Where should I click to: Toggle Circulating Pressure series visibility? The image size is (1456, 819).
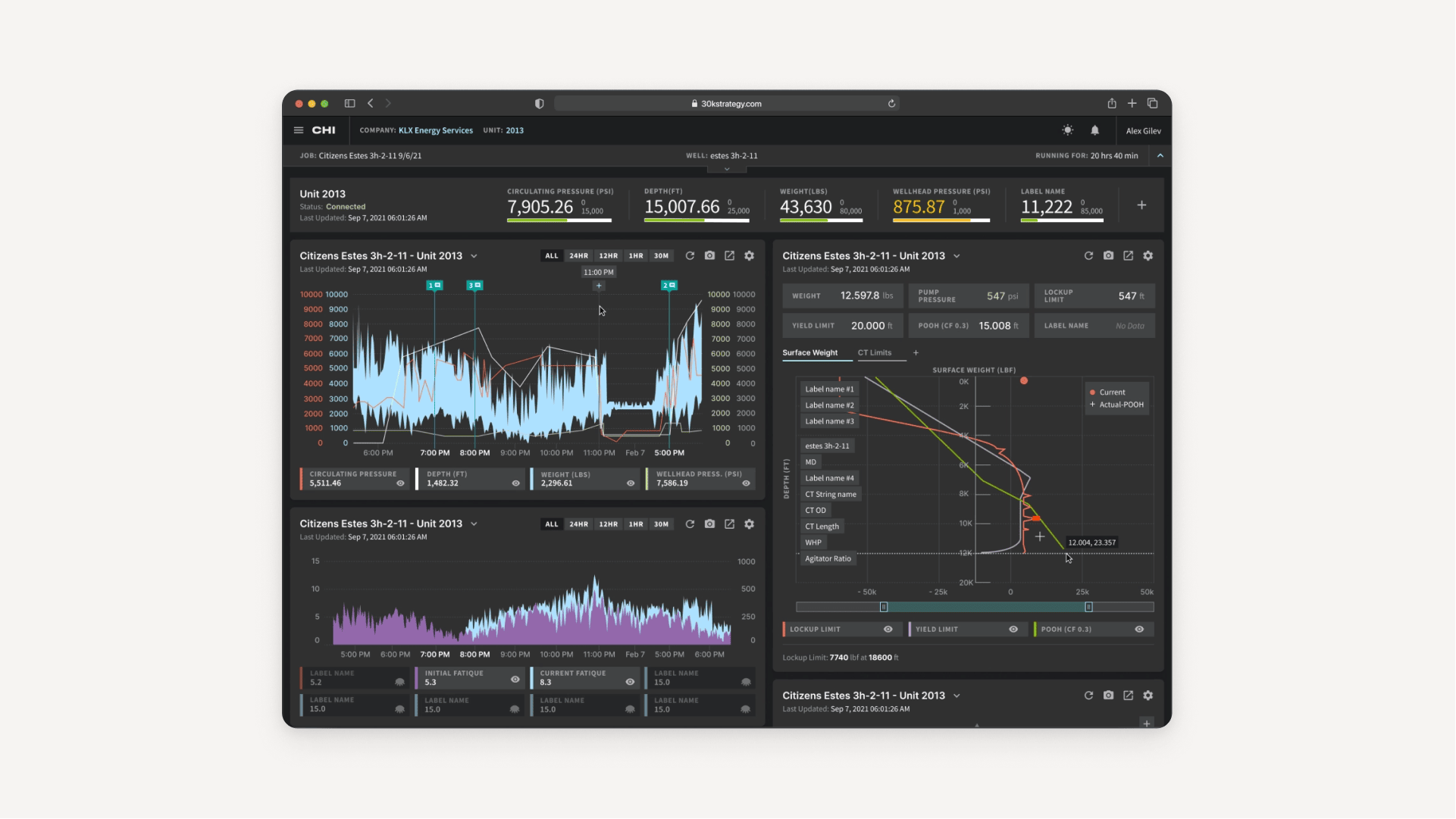point(400,483)
